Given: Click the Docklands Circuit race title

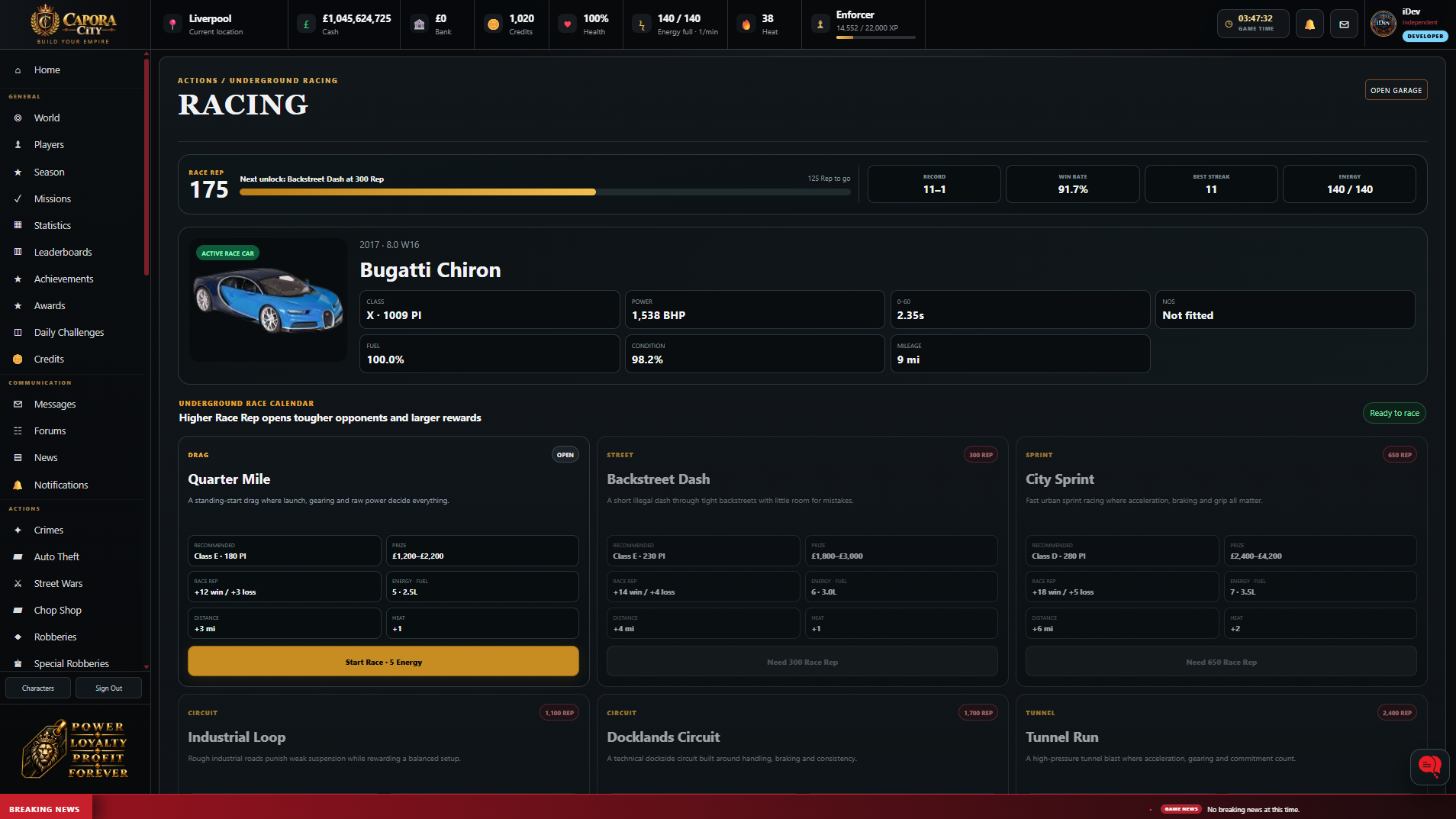Looking at the screenshot, I should 663,737.
